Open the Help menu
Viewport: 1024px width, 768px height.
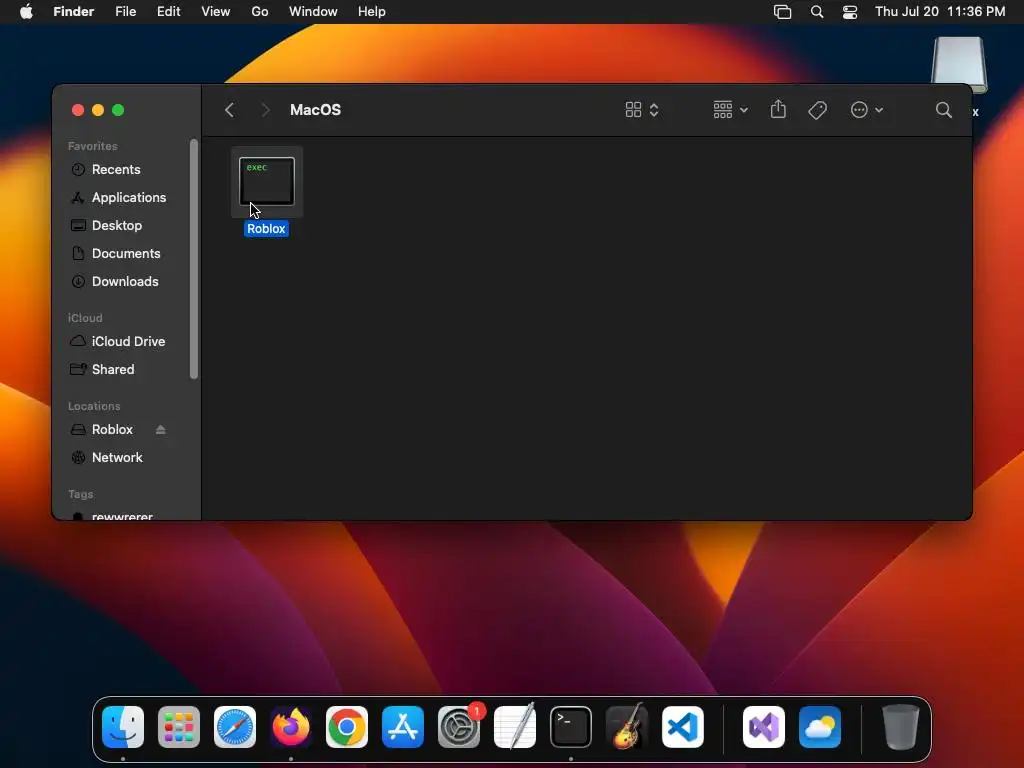(372, 12)
